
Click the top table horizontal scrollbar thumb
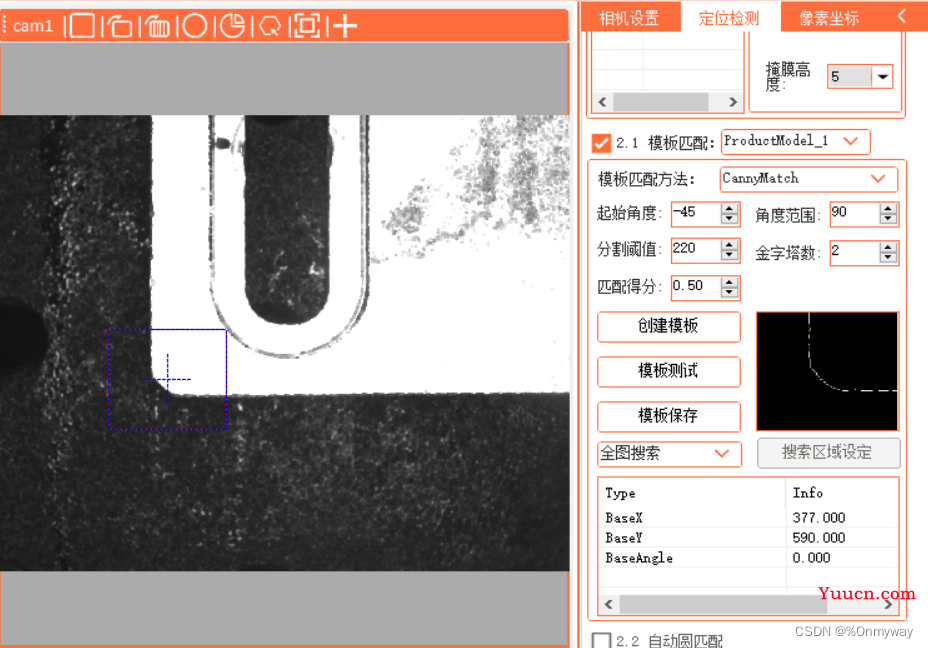coord(660,102)
